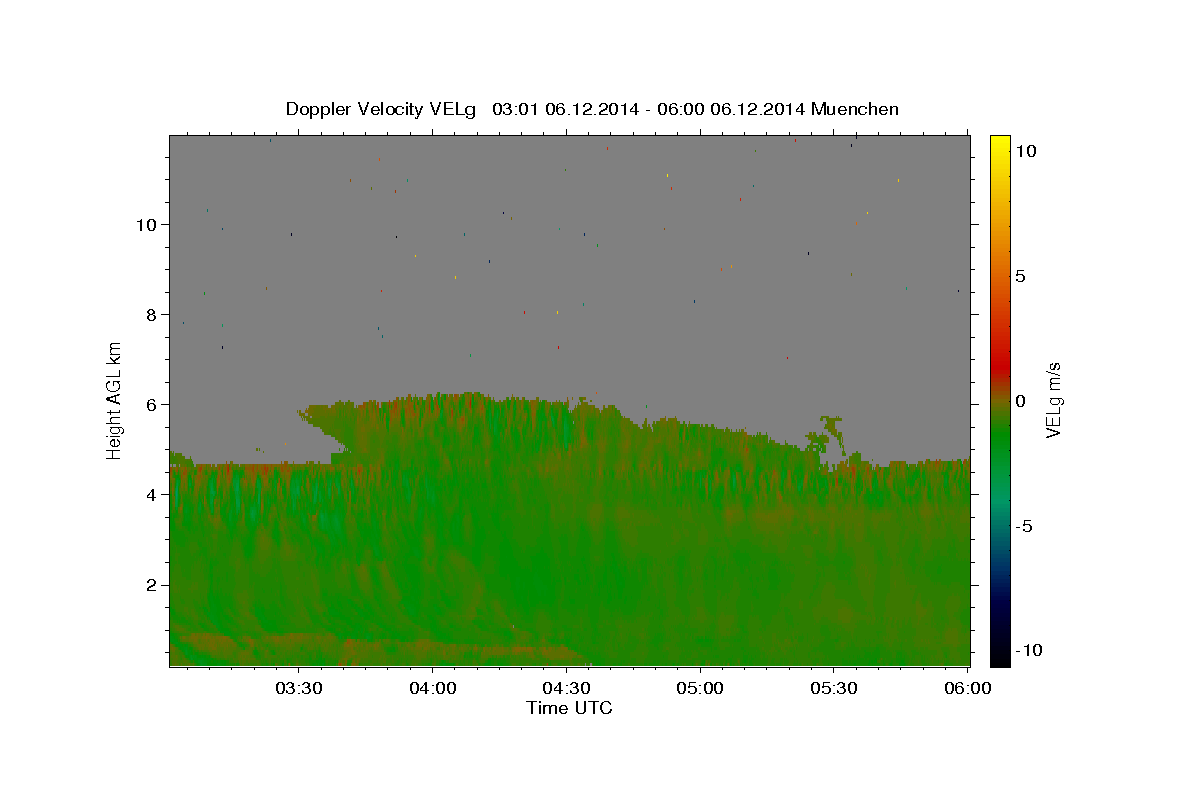Click the height axis label 6
1200x800 pixels.
tap(152, 404)
